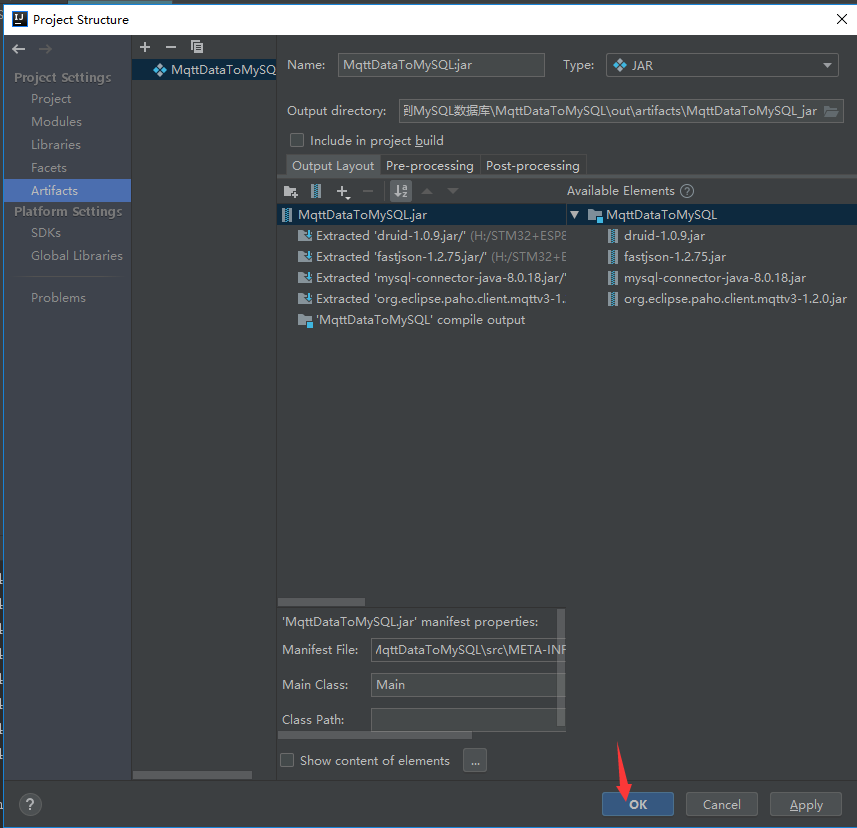Image resolution: width=857 pixels, height=828 pixels.
Task: Toggle sort elements by names and types
Action: pos(401,191)
